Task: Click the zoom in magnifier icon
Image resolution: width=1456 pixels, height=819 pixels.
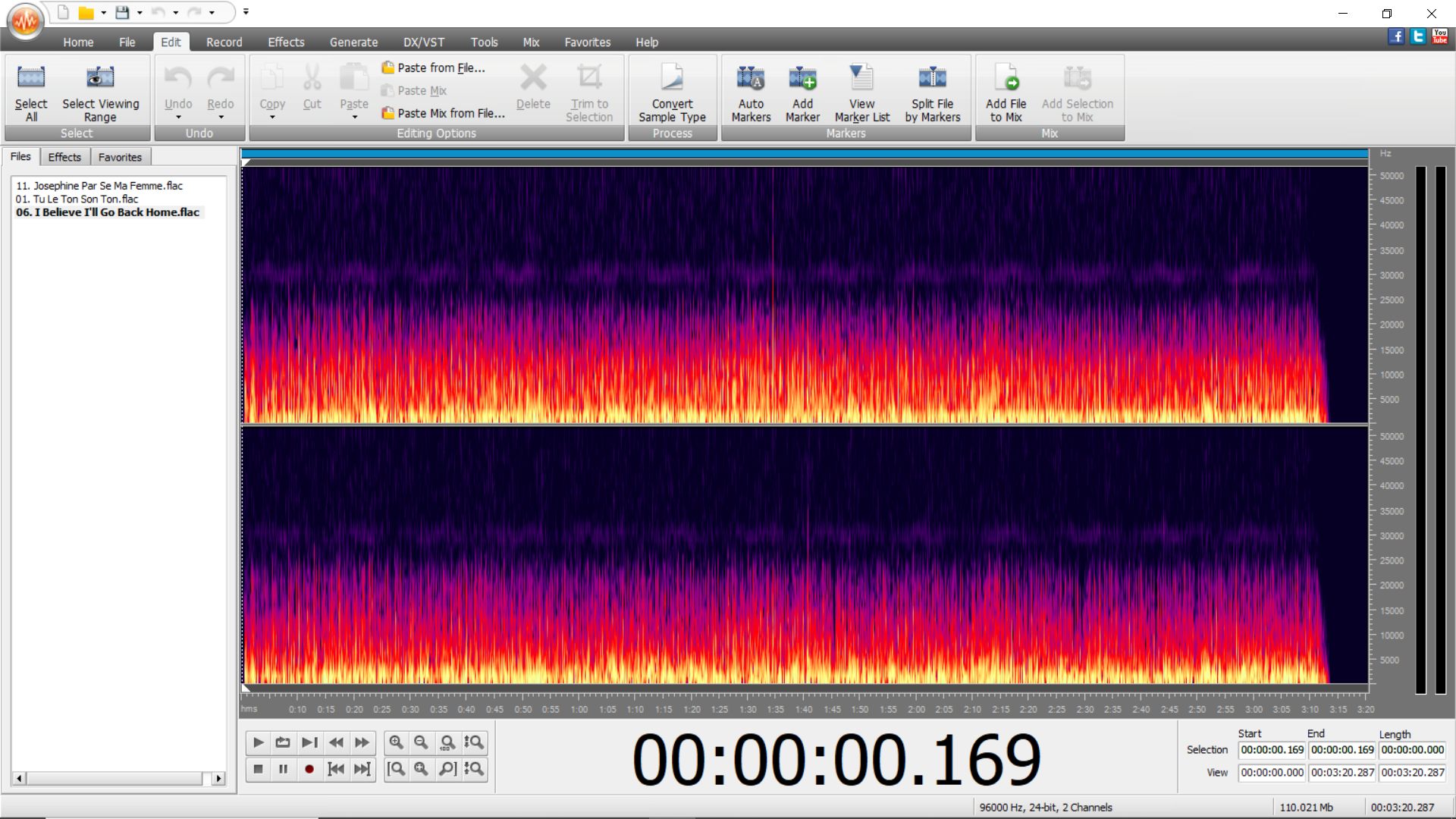Action: [396, 742]
